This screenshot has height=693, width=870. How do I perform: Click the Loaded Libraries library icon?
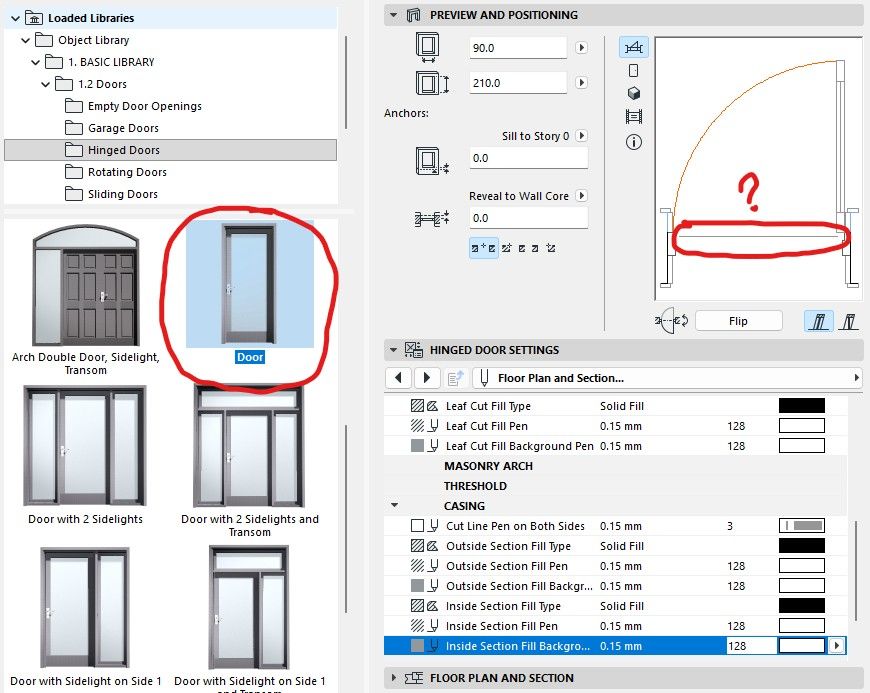(34, 18)
